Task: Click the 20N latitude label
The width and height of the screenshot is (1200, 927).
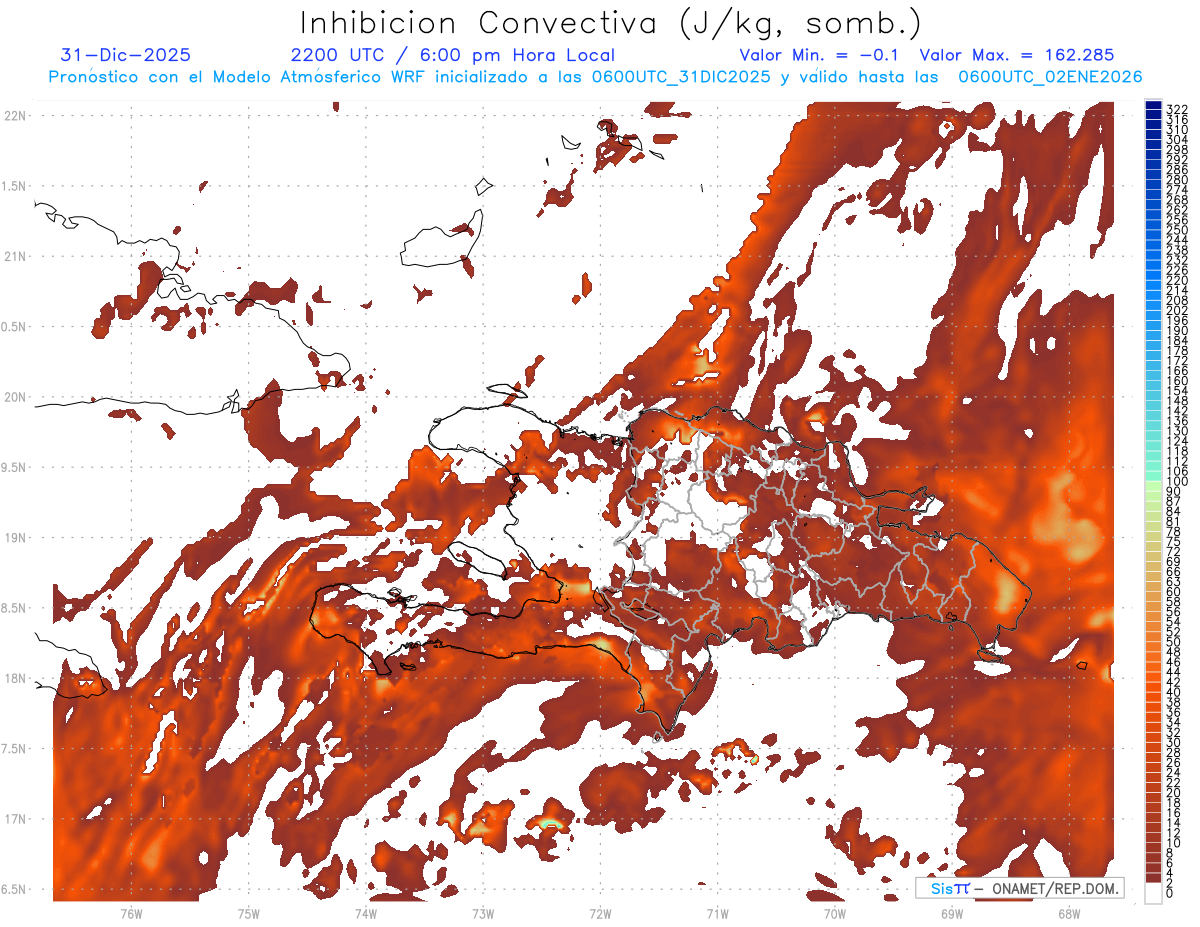Action: [x=14, y=397]
